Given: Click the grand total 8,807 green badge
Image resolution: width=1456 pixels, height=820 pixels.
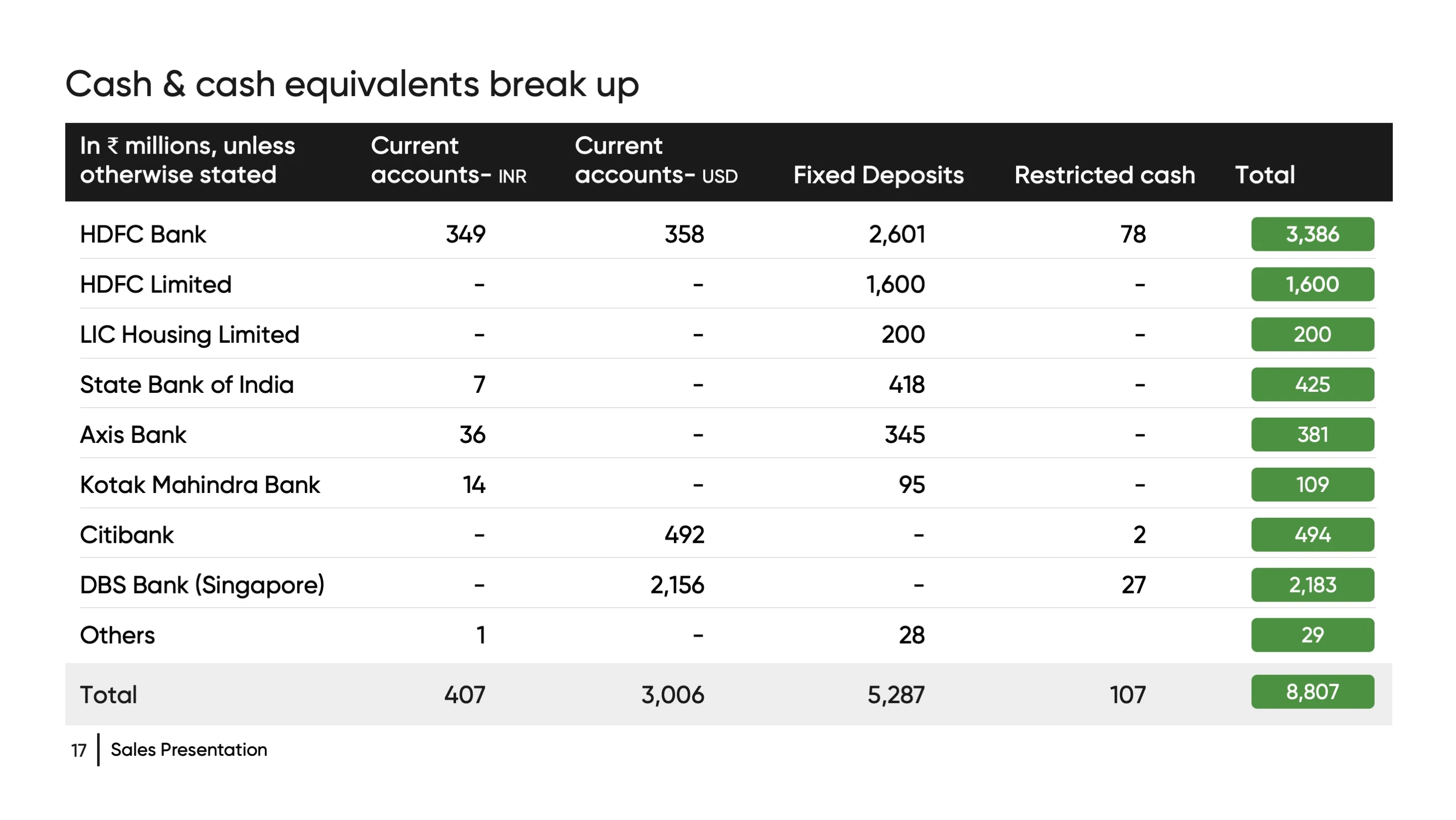Looking at the screenshot, I should point(1312,692).
